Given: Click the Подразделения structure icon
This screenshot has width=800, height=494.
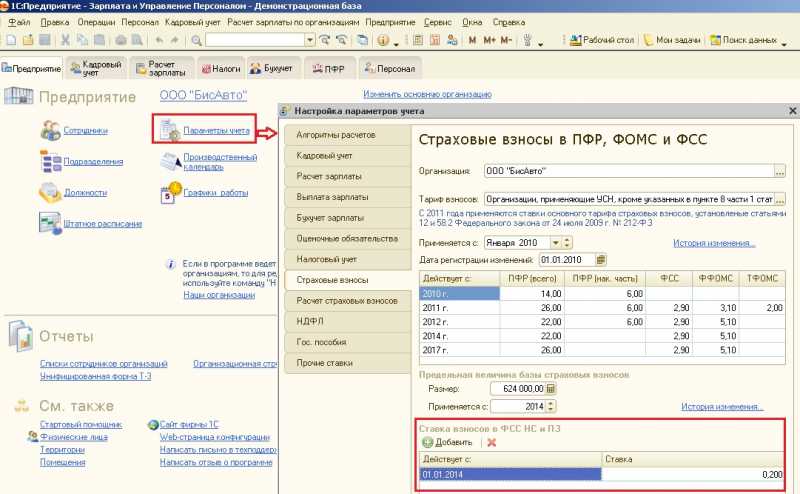Looking at the screenshot, I should pos(51,161).
